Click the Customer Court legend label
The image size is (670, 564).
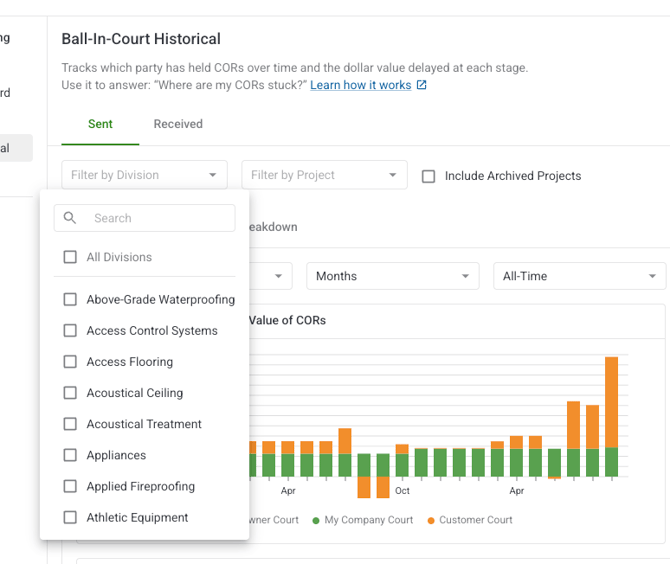tap(476, 520)
